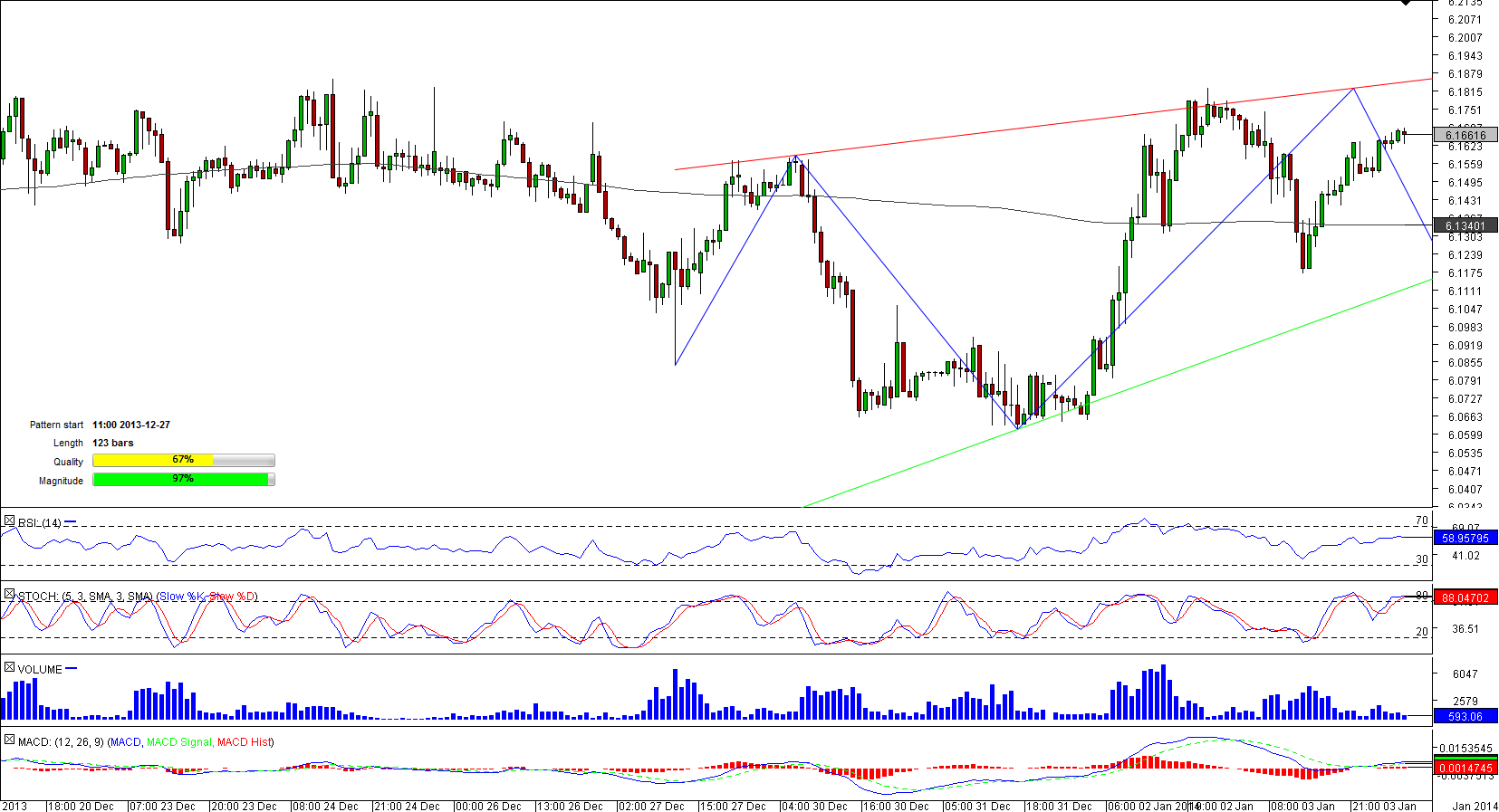Click time axis label '20:00 23 Dec'
The width and height of the screenshot is (1499, 812).
[x=244, y=806]
